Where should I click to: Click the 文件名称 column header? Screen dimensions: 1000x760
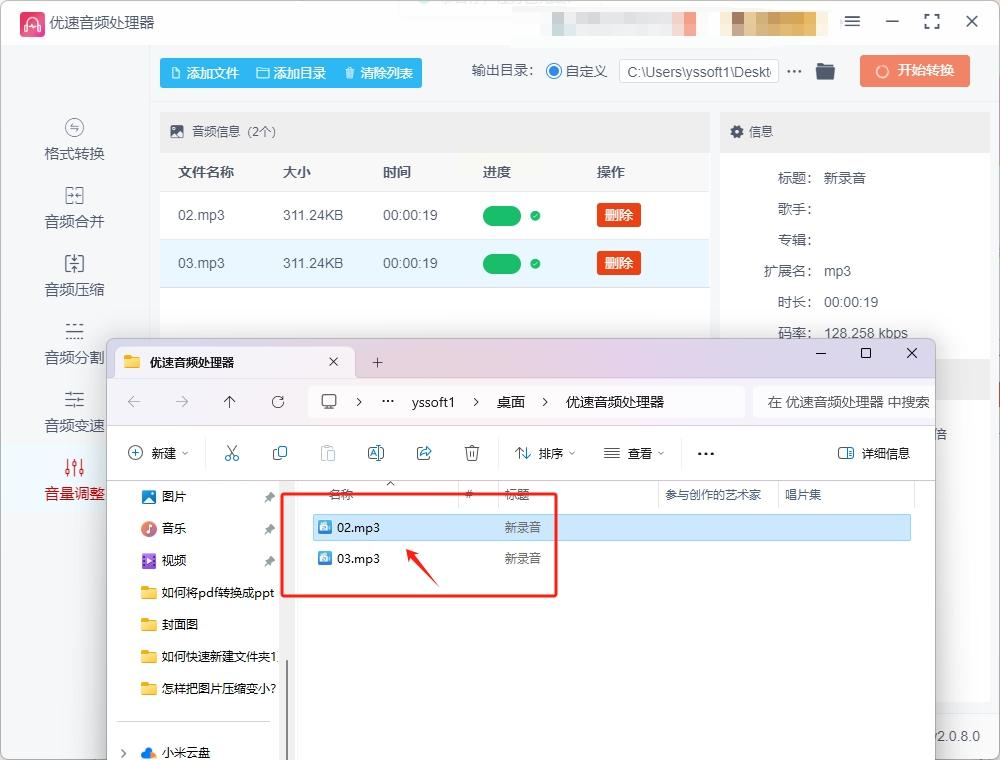pos(206,172)
